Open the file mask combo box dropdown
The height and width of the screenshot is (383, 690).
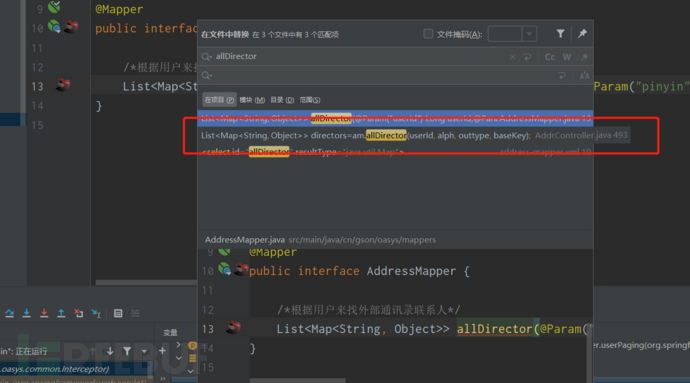(x=529, y=34)
